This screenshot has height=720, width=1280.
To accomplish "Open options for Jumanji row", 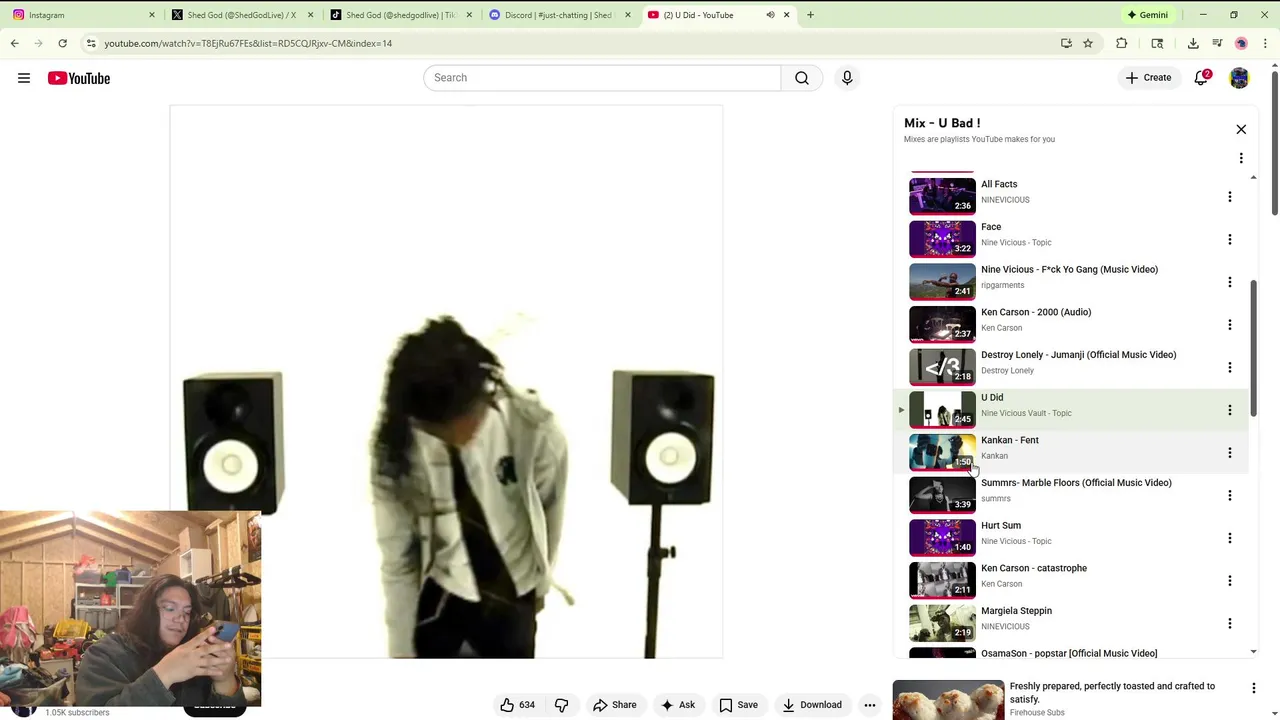I will click(x=1230, y=367).
